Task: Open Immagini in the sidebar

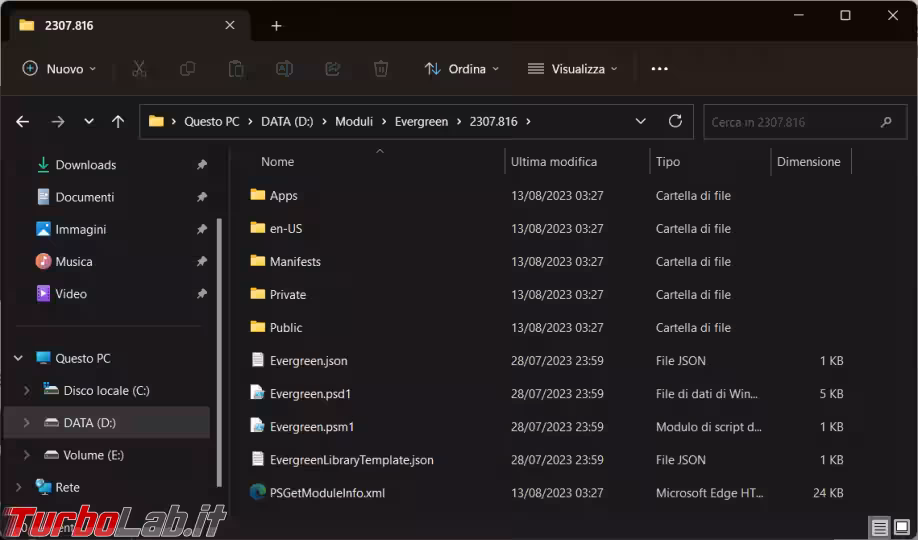Action: (x=81, y=229)
